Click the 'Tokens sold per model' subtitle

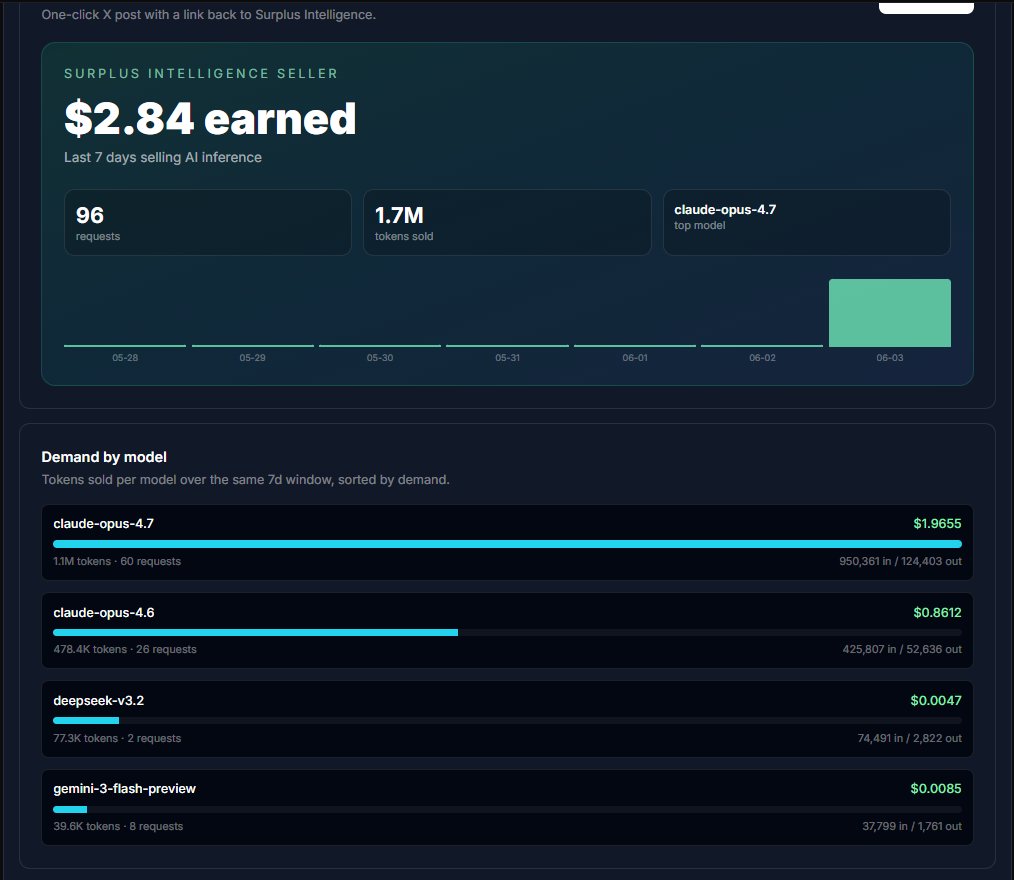pos(246,480)
